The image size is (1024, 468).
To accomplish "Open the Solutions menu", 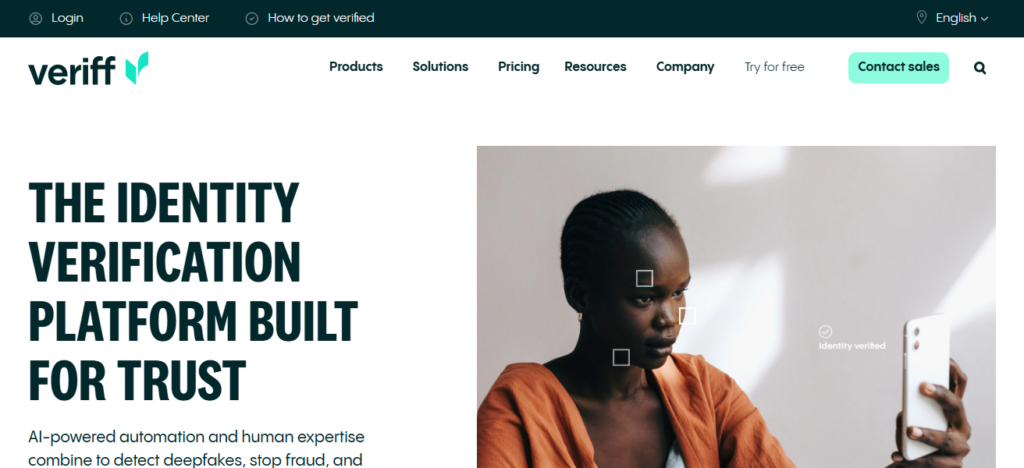I will coord(440,67).
